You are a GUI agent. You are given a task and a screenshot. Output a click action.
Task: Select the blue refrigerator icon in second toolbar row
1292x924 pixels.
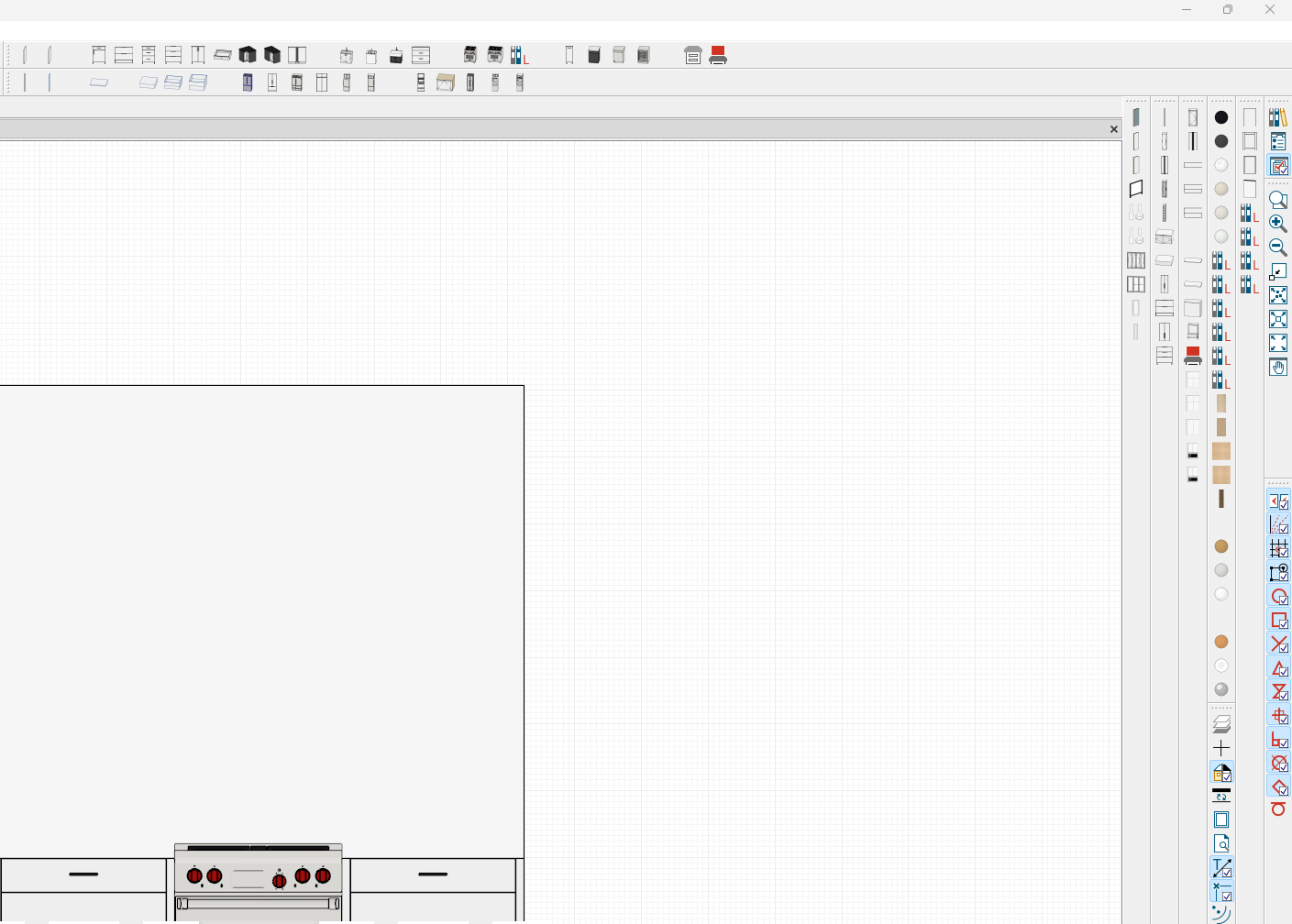pyautogui.click(x=248, y=82)
